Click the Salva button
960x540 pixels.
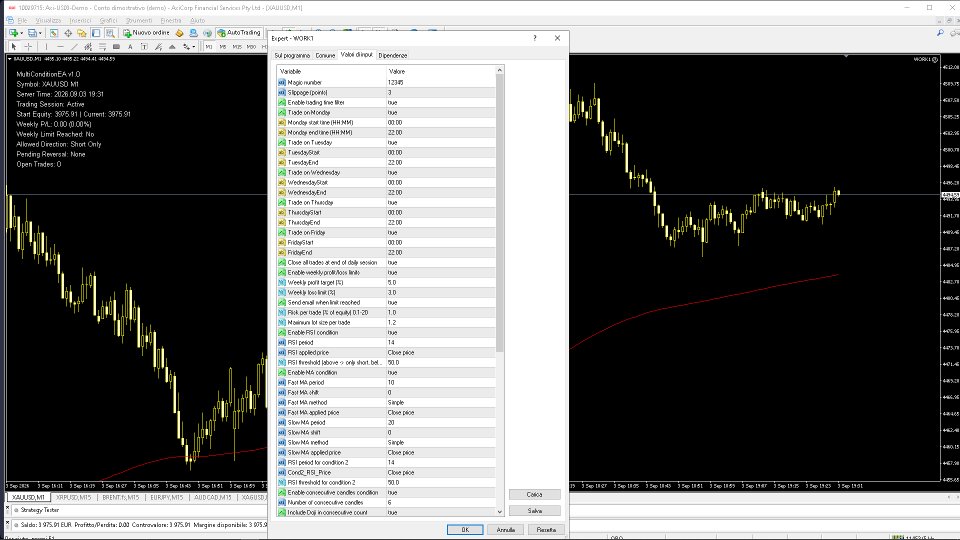pyautogui.click(x=534, y=511)
